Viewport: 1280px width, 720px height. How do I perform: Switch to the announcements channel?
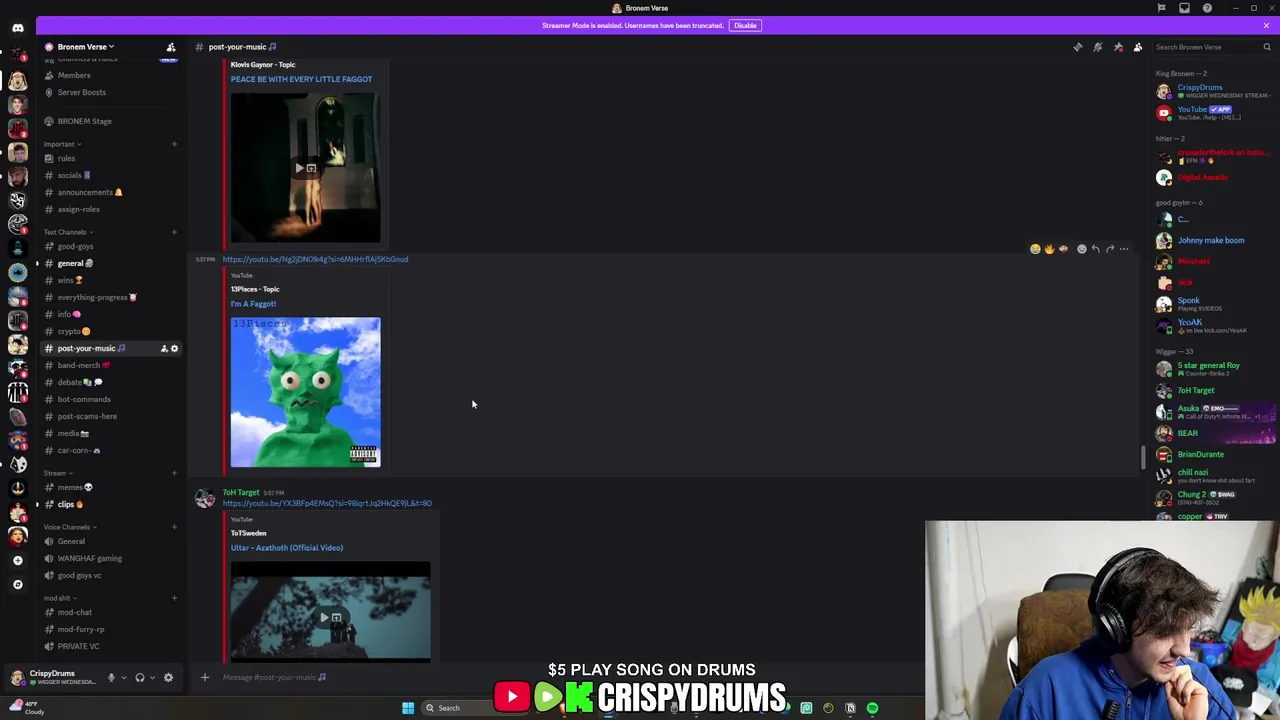tap(110, 192)
